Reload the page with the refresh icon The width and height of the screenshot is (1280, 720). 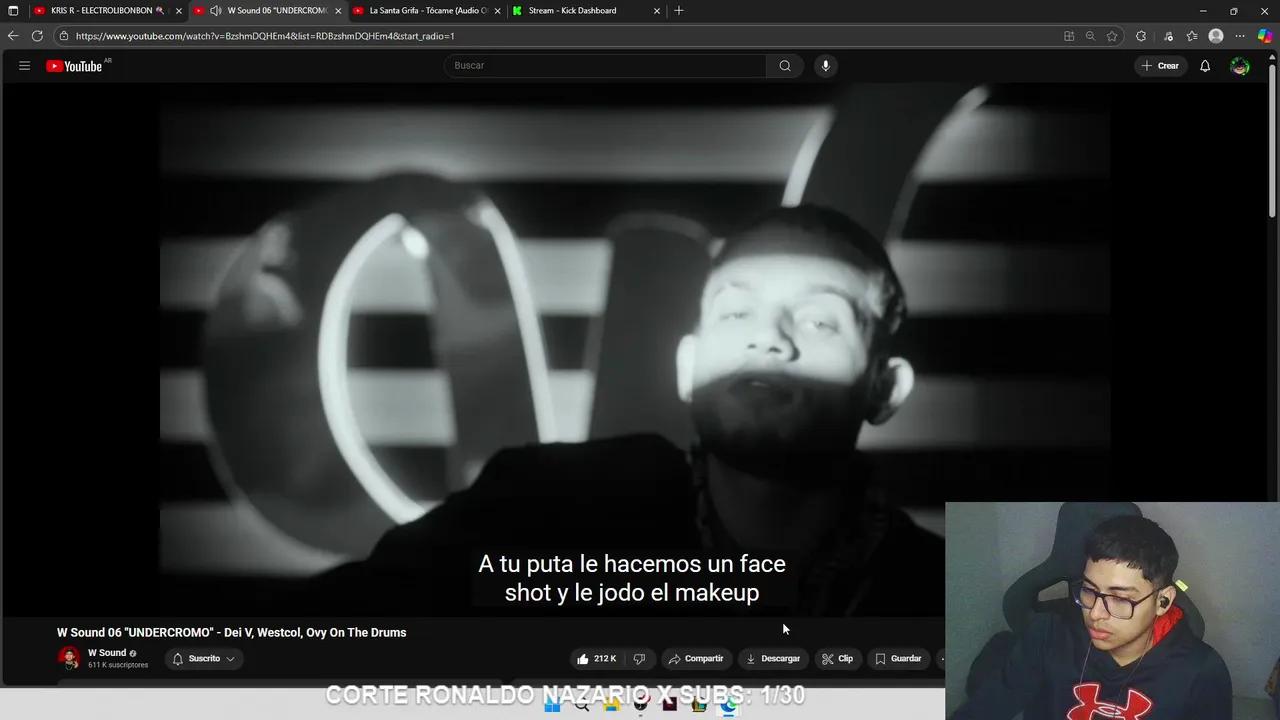click(x=37, y=36)
